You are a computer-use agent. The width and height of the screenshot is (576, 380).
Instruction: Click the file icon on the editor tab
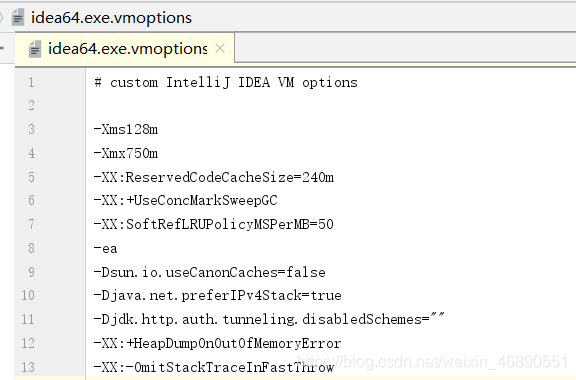coord(35,49)
